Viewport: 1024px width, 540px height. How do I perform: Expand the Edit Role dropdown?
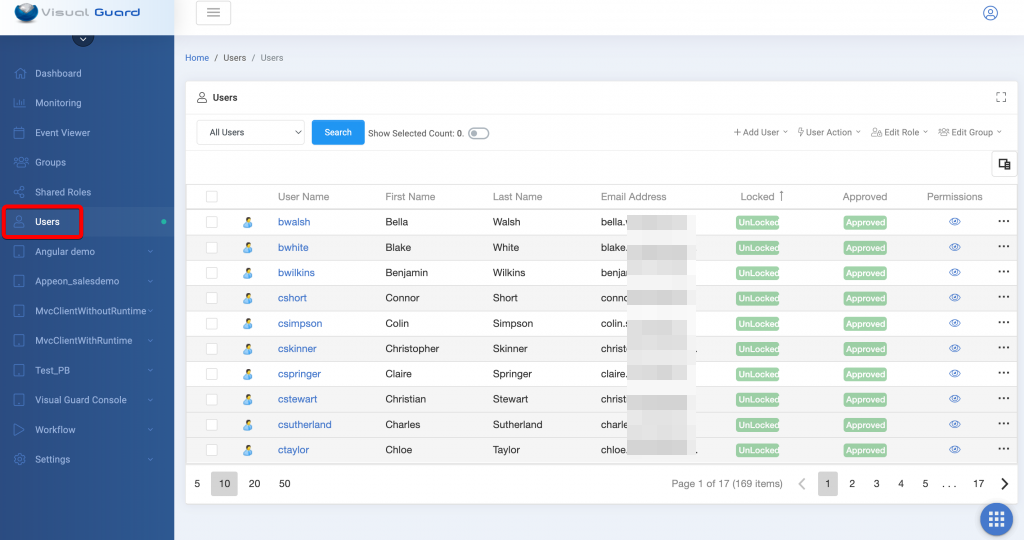pyautogui.click(x=899, y=132)
